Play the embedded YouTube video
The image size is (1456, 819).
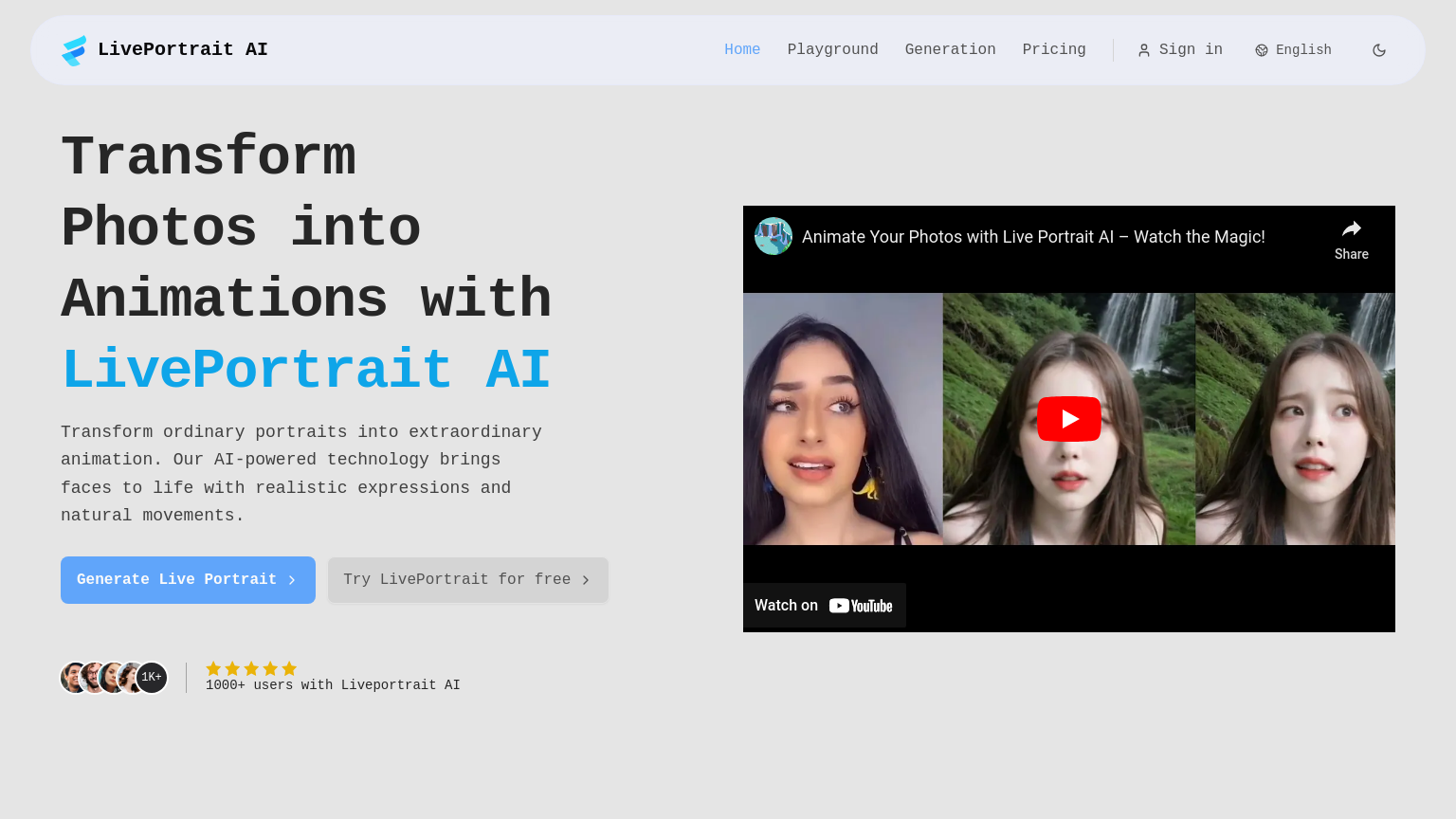1068,418
